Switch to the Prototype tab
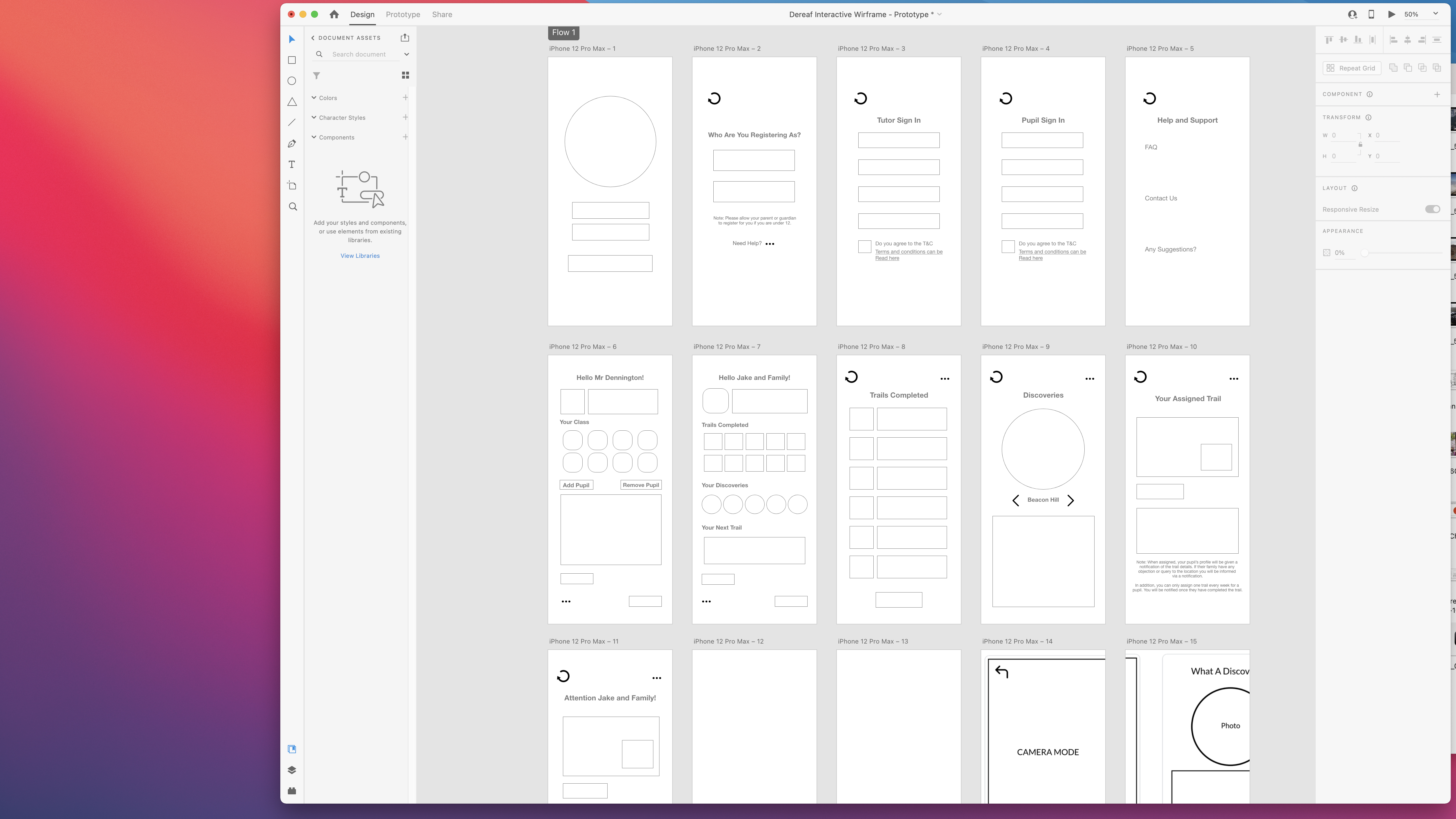The height and width of the screenshot is (819, 1456). [402, 14]
